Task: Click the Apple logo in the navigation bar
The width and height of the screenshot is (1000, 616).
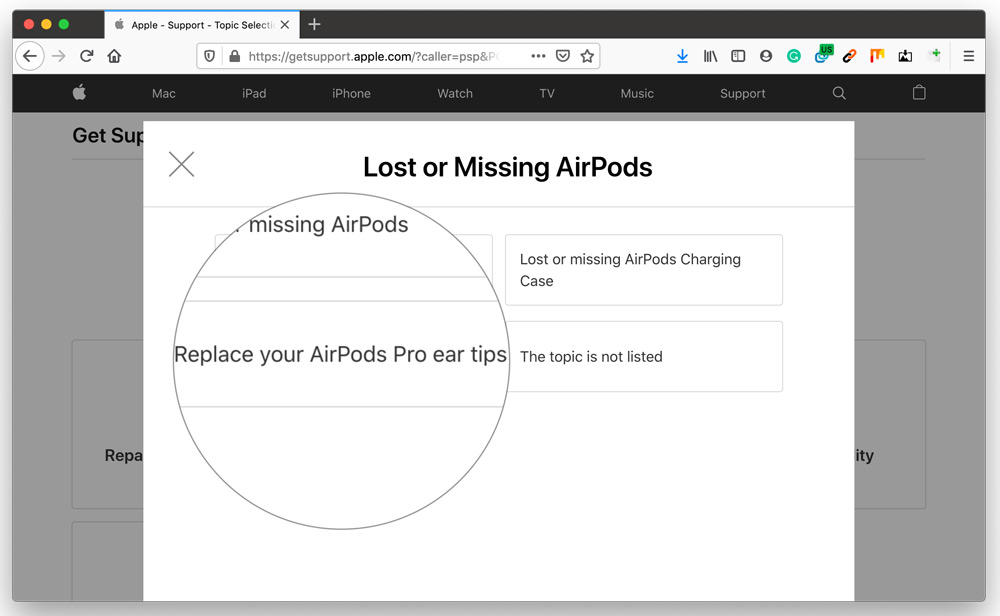Action: point(79,93)
